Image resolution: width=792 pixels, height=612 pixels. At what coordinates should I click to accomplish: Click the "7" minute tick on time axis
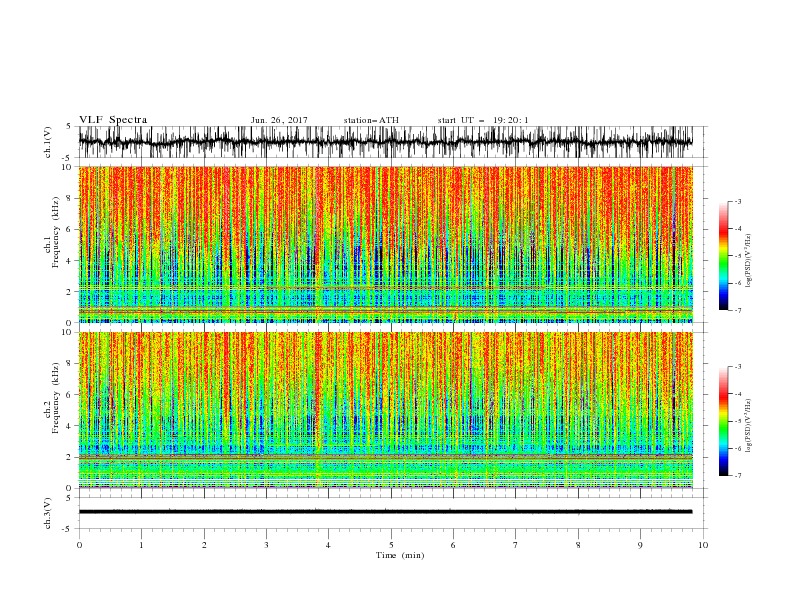[516, 545]
